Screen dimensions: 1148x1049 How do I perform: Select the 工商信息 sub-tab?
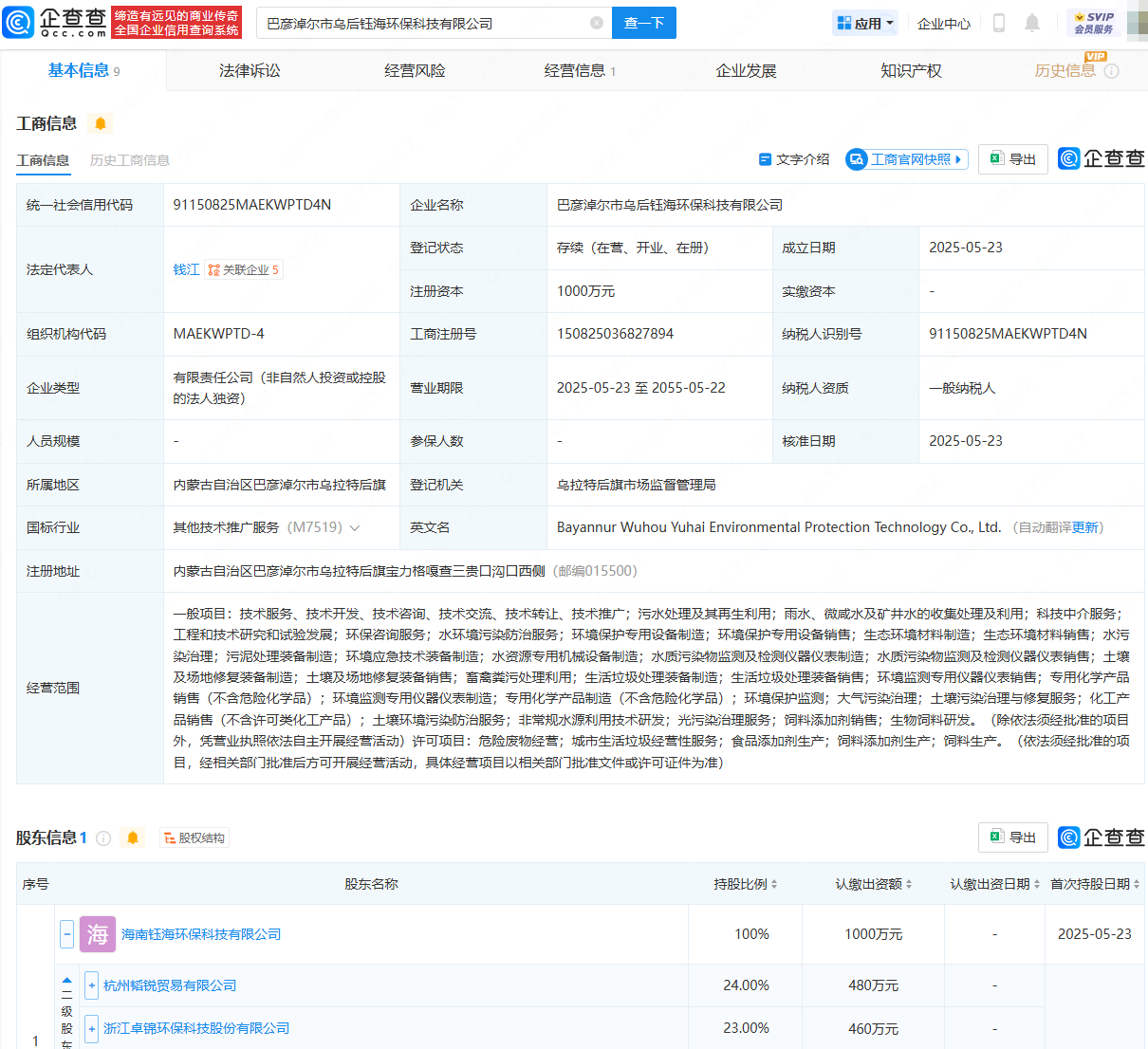43,160
